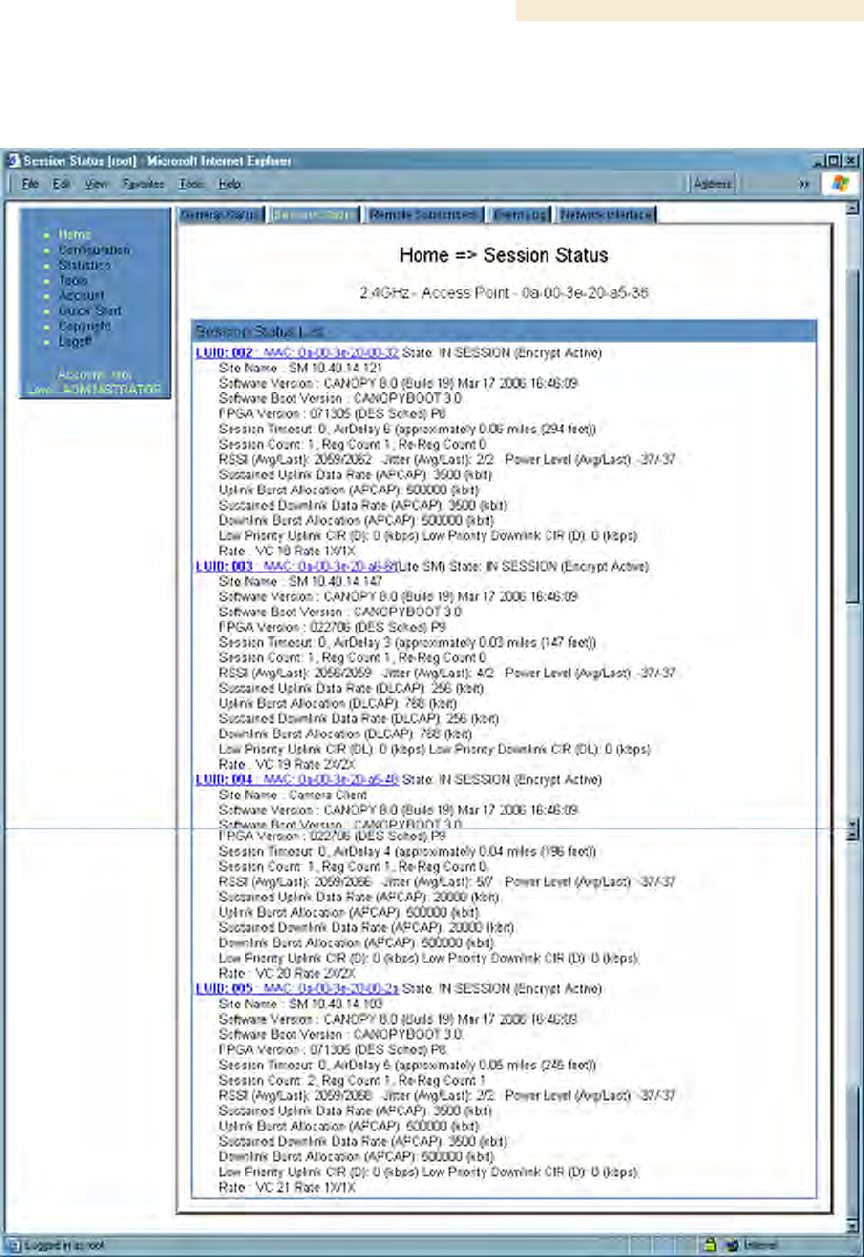Click the Internet Explorer title bar icon
The image size is (864, 1257).
tap(14, 160)
